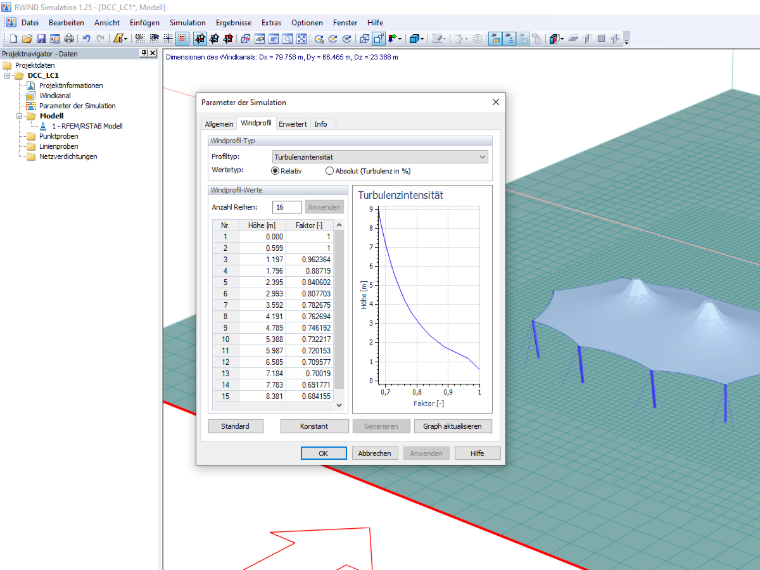Save the project with the floppy disk icon
Viewport: 760px width, 570px height.
pyautogui.click(x=41, y=39)
